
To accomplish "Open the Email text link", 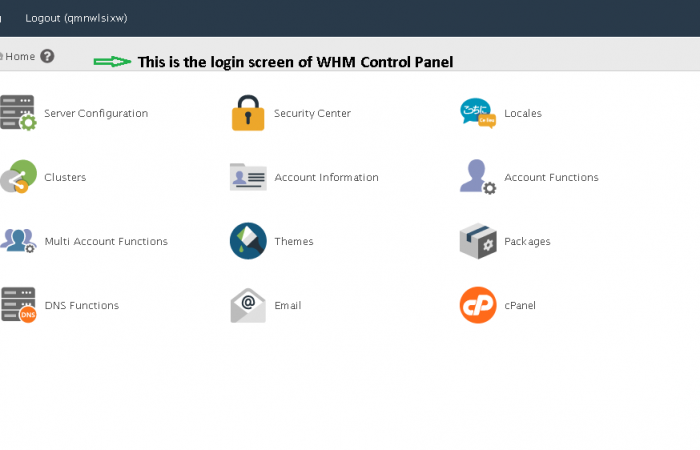I will 288,305.
